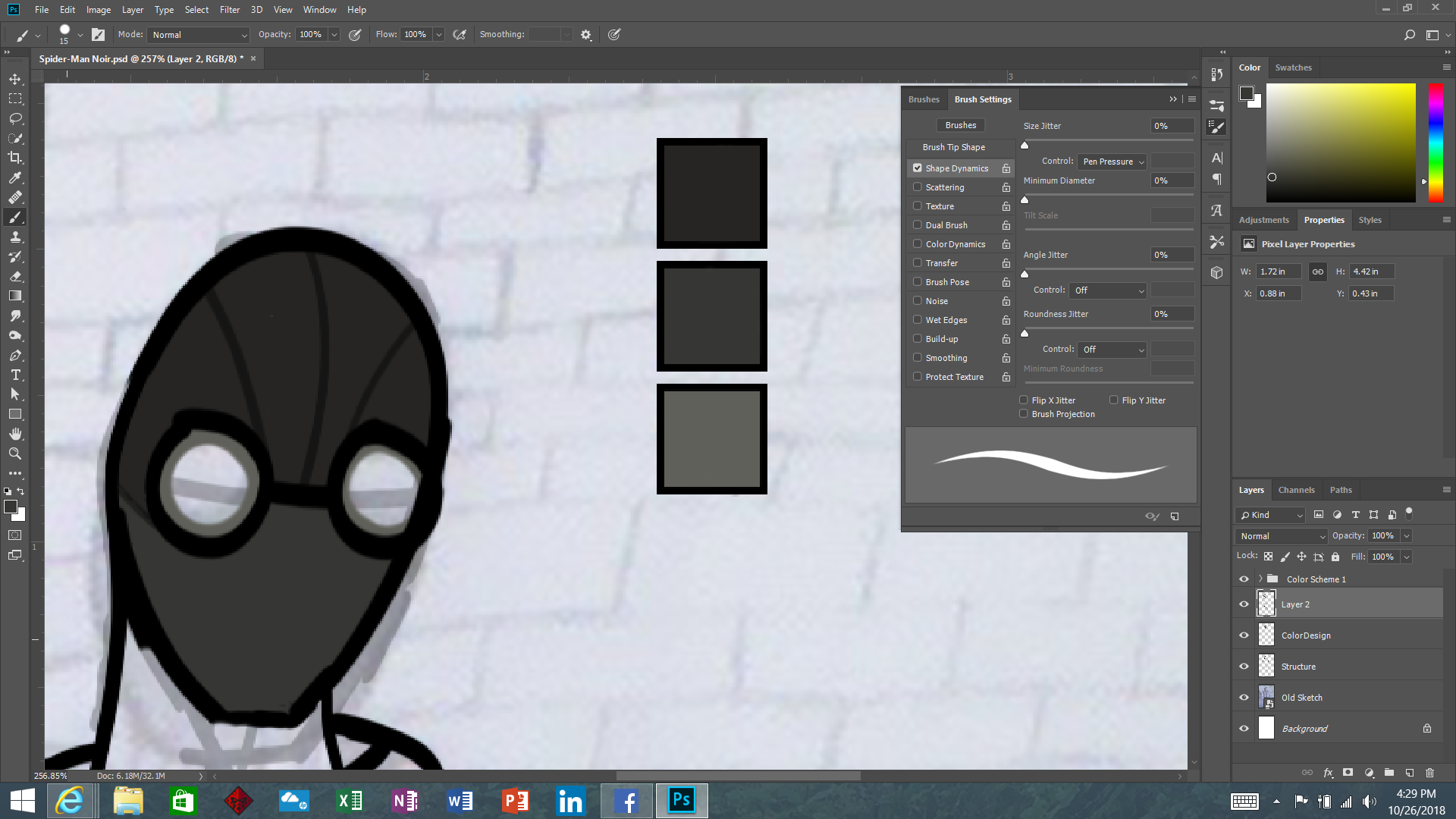Click the color picker field in Color panel

pos(1341,143)
